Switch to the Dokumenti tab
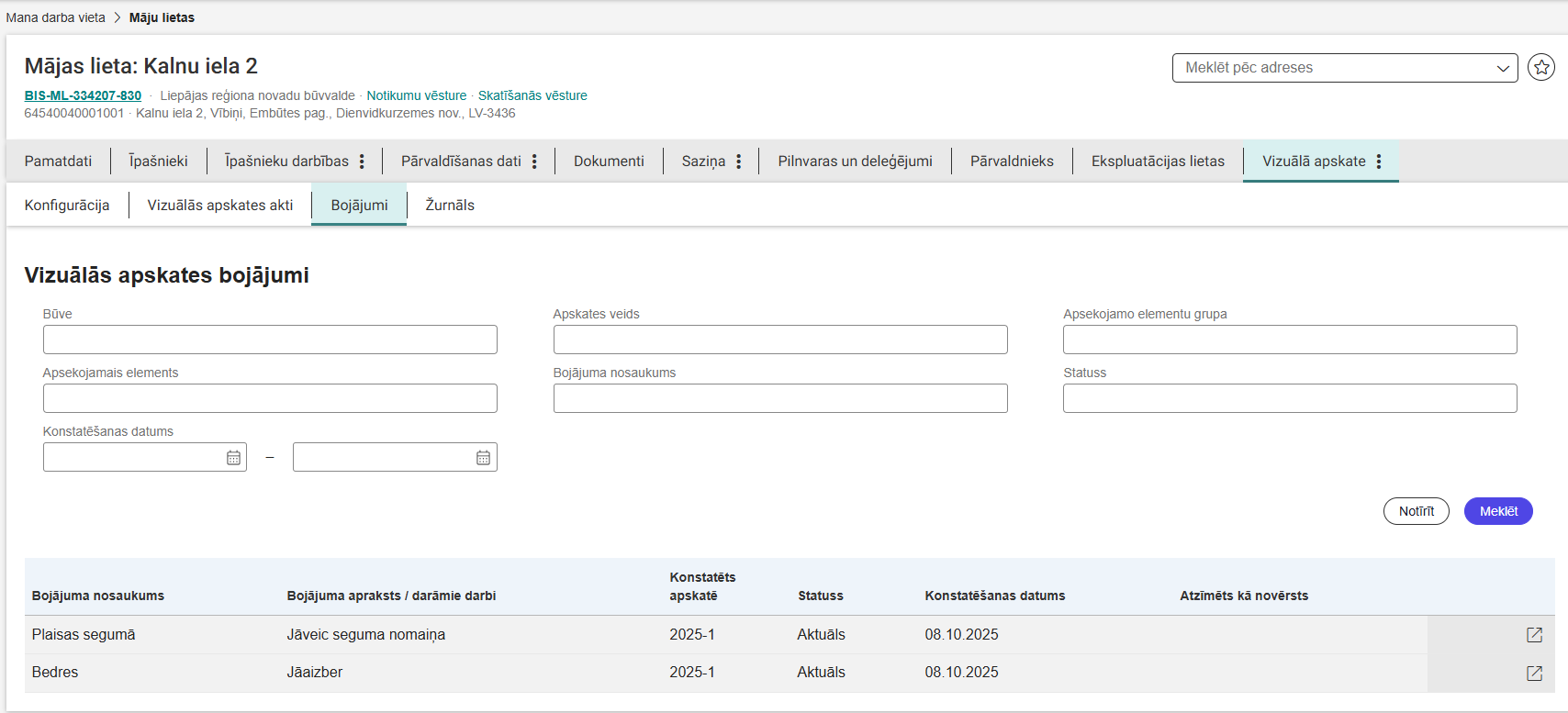 pyautogui.click(x=609, y=162)
